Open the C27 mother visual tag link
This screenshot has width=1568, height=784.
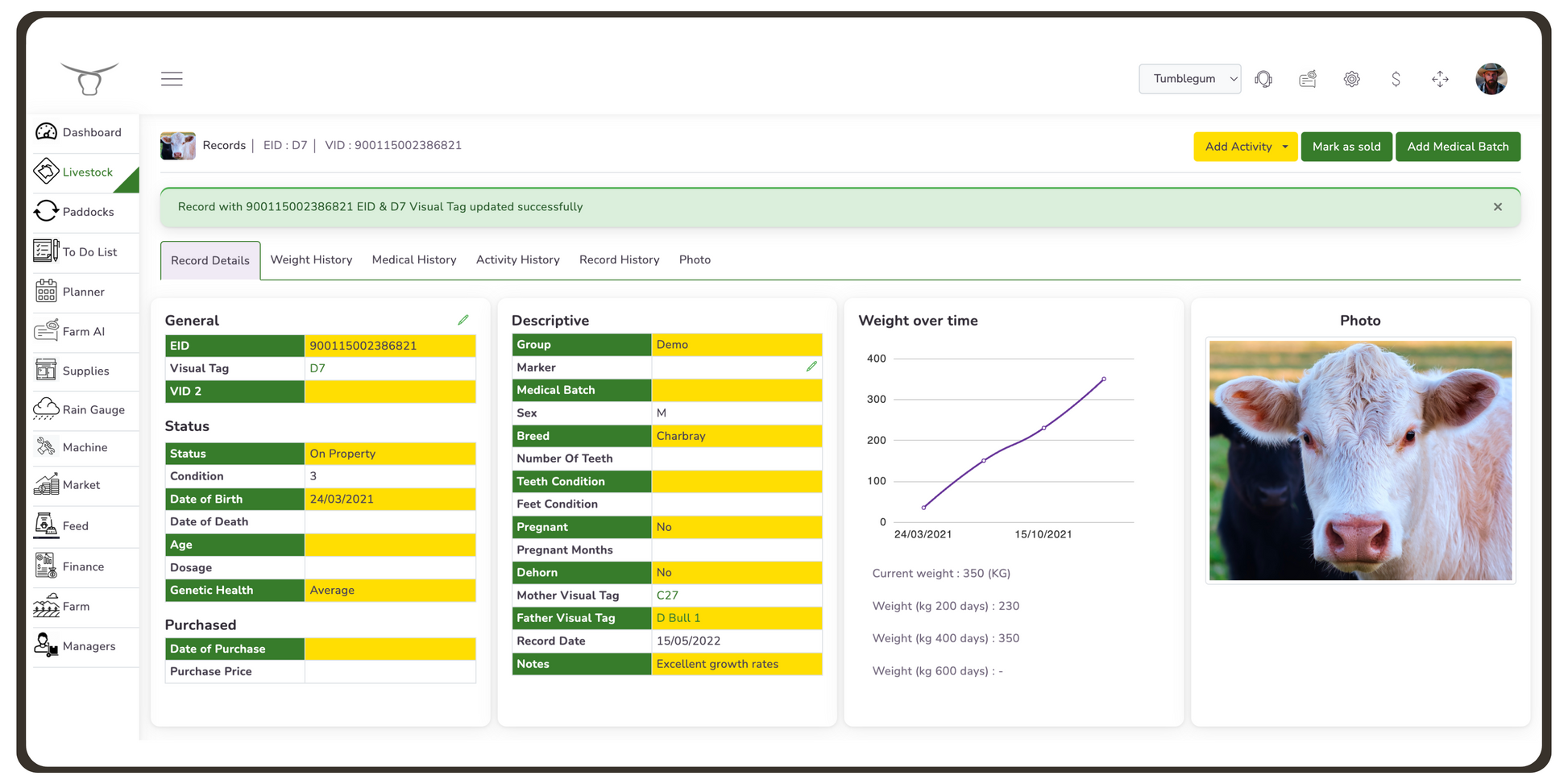667,595
